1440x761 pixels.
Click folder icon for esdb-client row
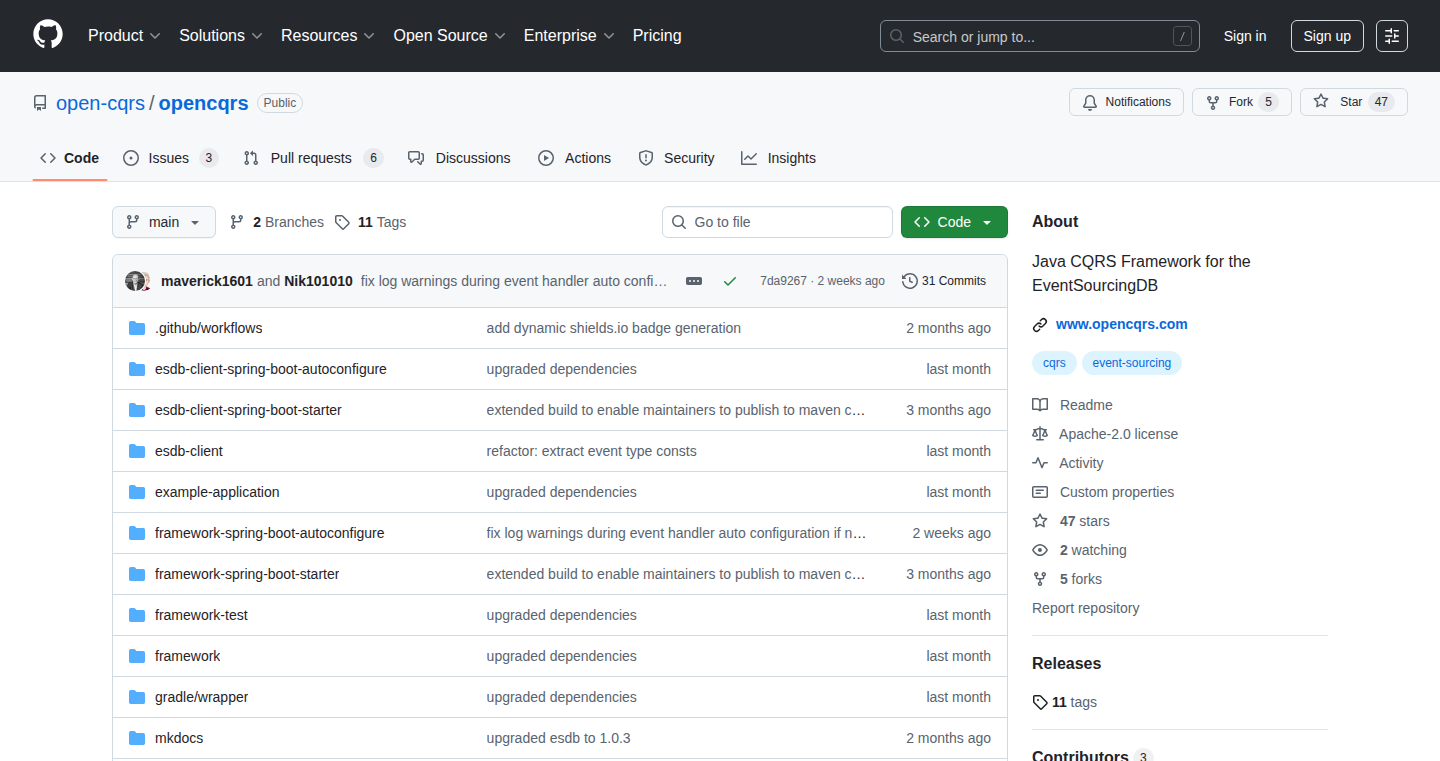point(137,451)
